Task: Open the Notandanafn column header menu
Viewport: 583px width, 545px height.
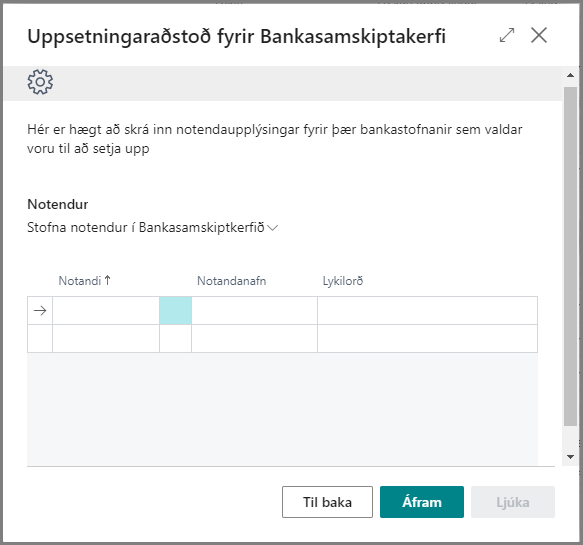Action: [x=232, y=281]
